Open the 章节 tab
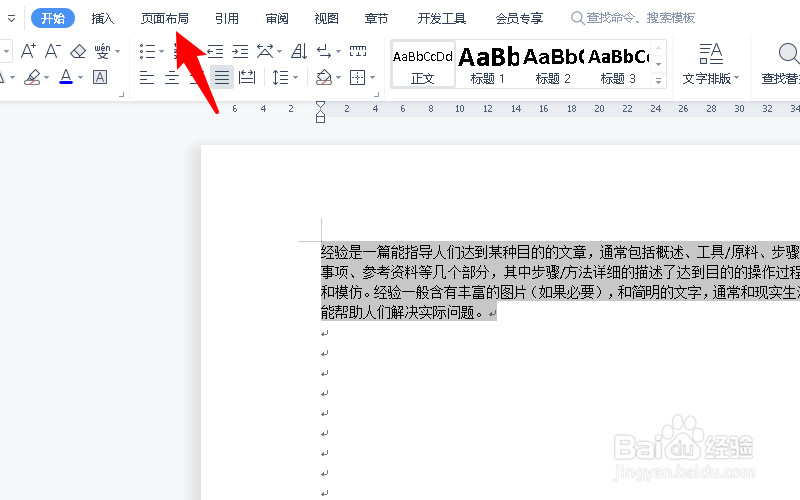Viewport: 800px width, 500px height. coord(377,18)
